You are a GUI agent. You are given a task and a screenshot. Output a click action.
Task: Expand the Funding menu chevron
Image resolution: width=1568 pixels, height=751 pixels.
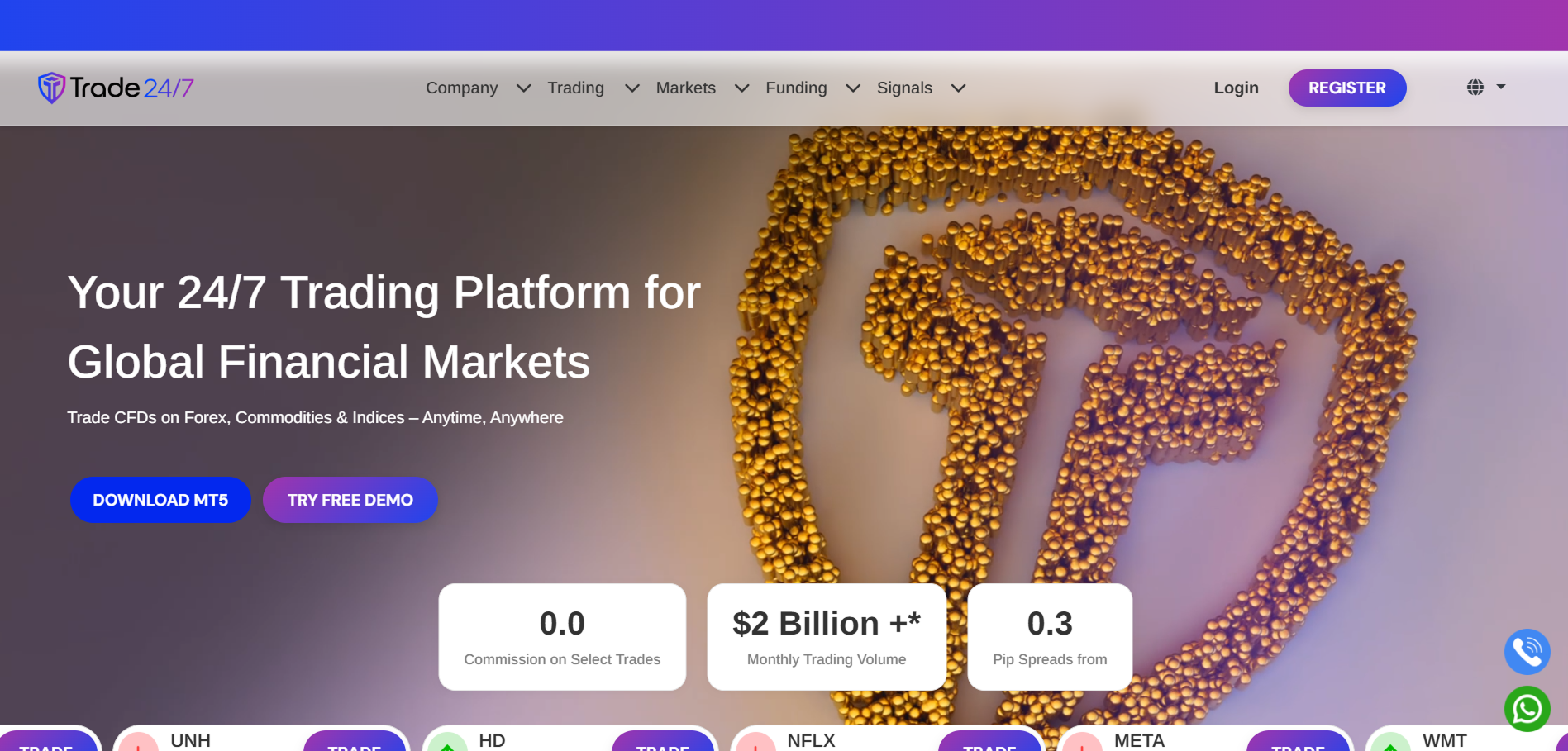[x=853, y=88]
